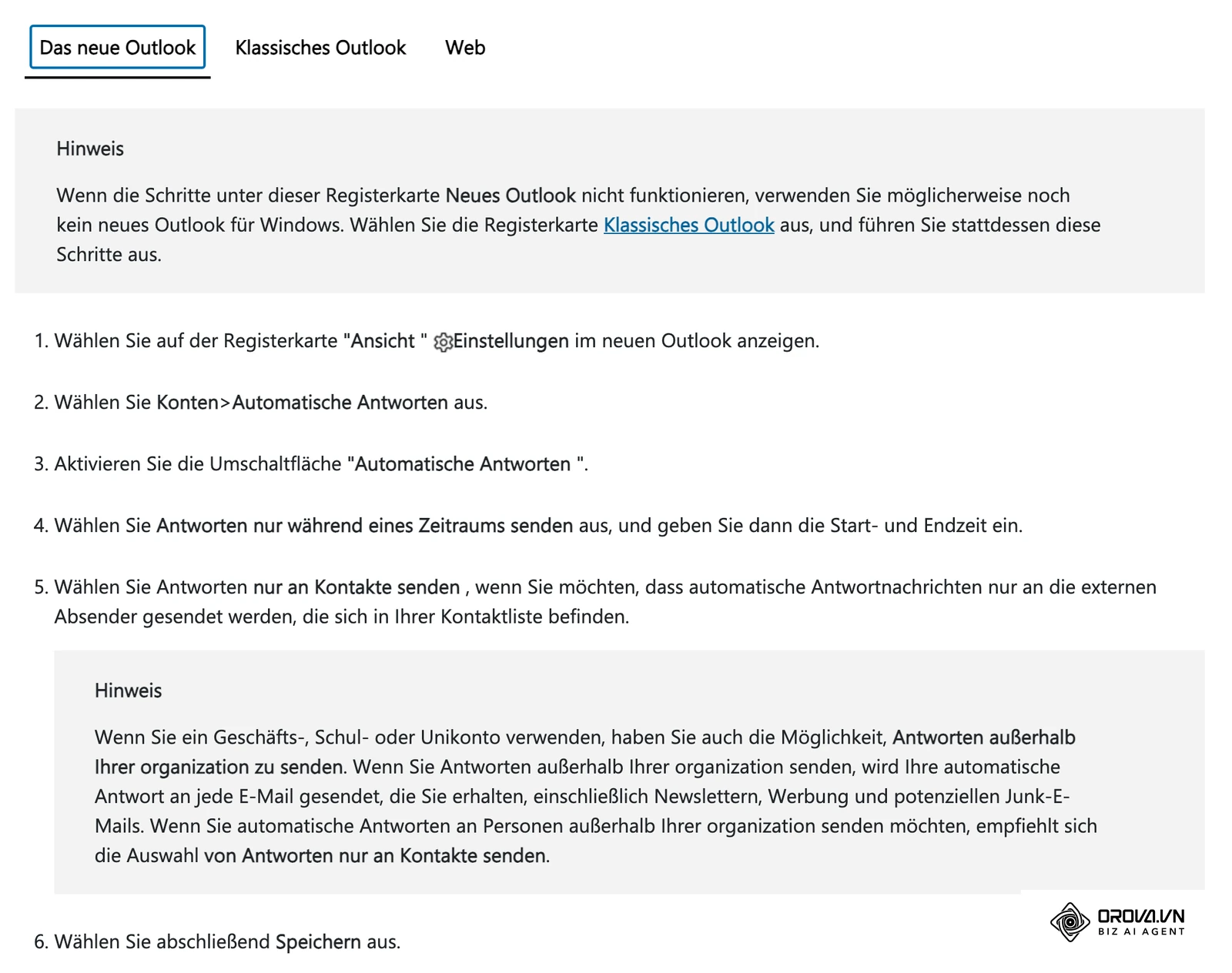Click the settings gear icon in step 1
This screenshot has height=973, width=1232.
tap(443, 342)
